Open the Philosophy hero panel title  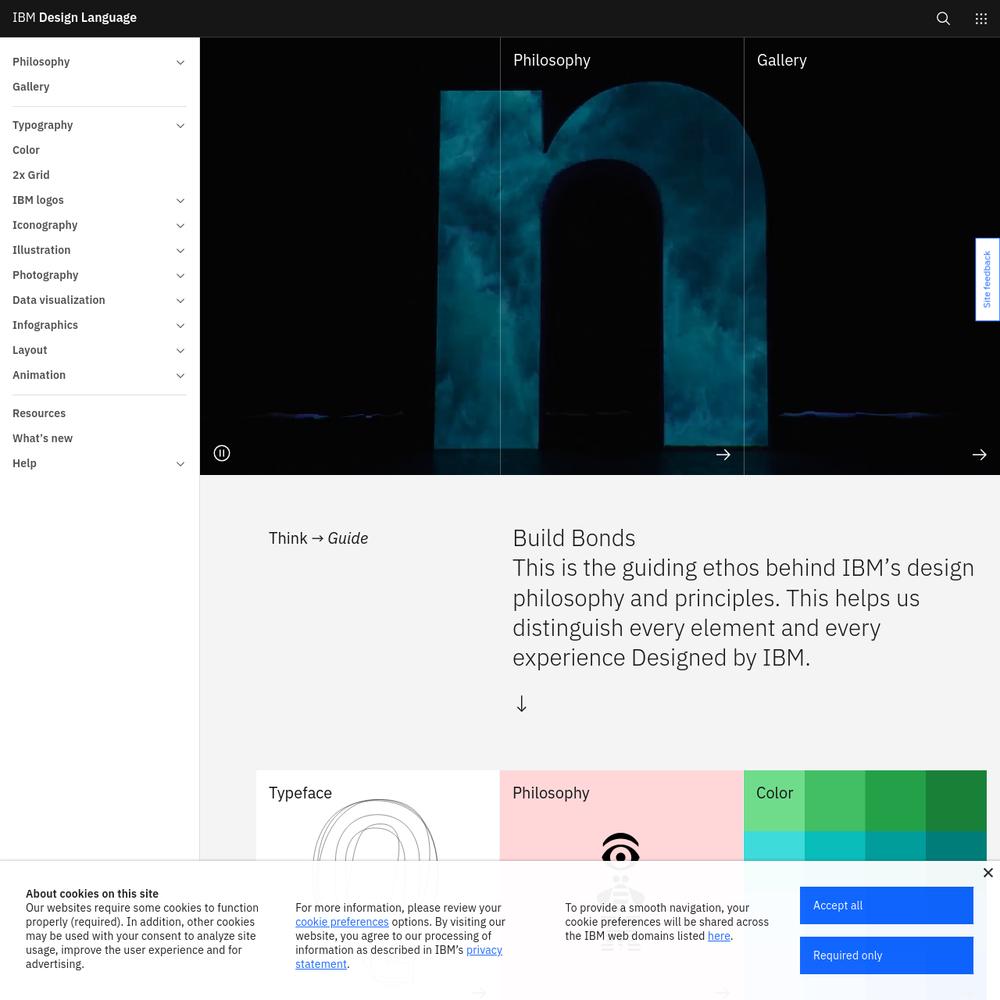552,60
